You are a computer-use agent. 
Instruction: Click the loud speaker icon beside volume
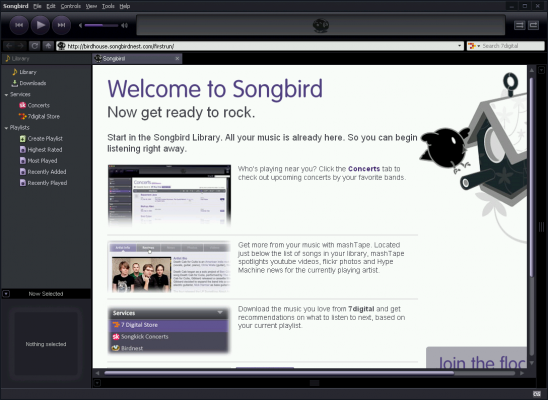point(124,25)
